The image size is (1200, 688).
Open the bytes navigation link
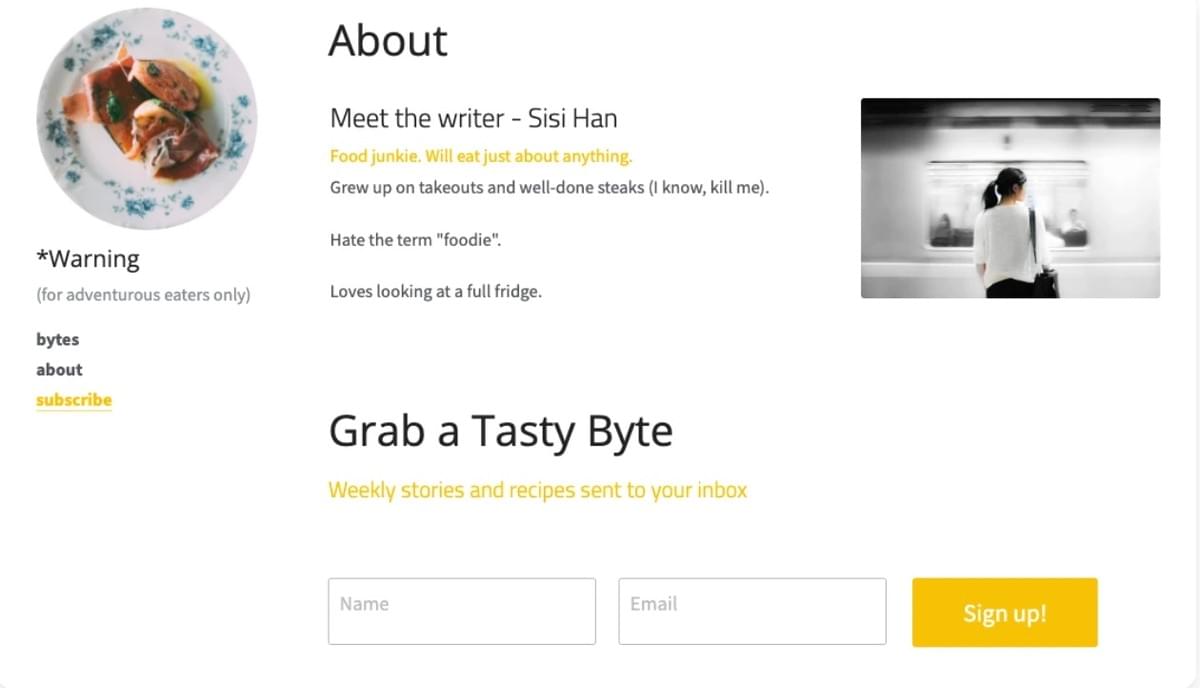coord(57,339)
